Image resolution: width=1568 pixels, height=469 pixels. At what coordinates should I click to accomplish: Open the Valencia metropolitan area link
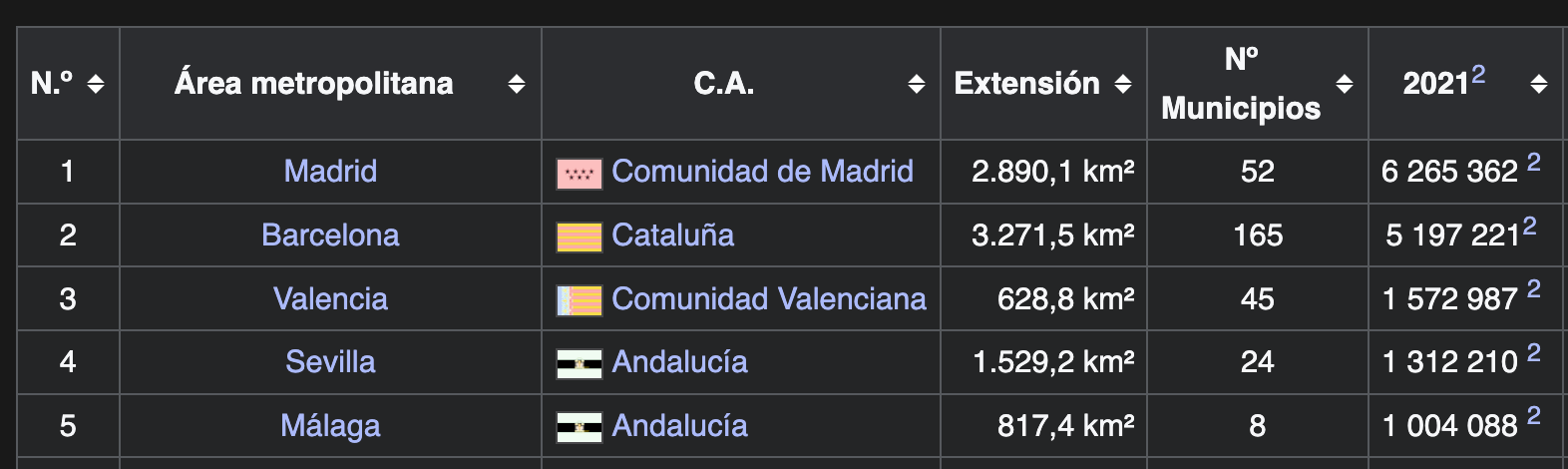click(330, 298)
